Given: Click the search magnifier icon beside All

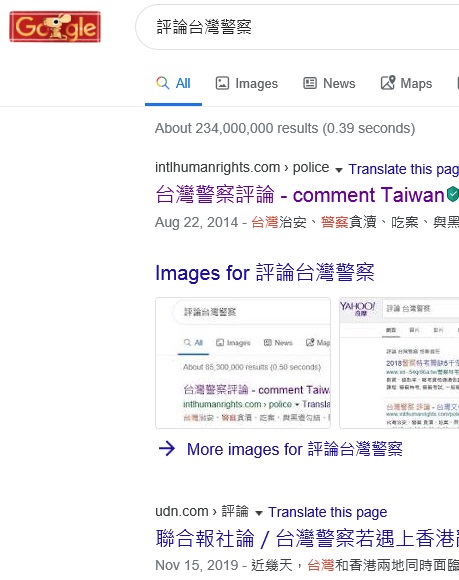Looking at the screenshot, I should click(x=162, y=83).
